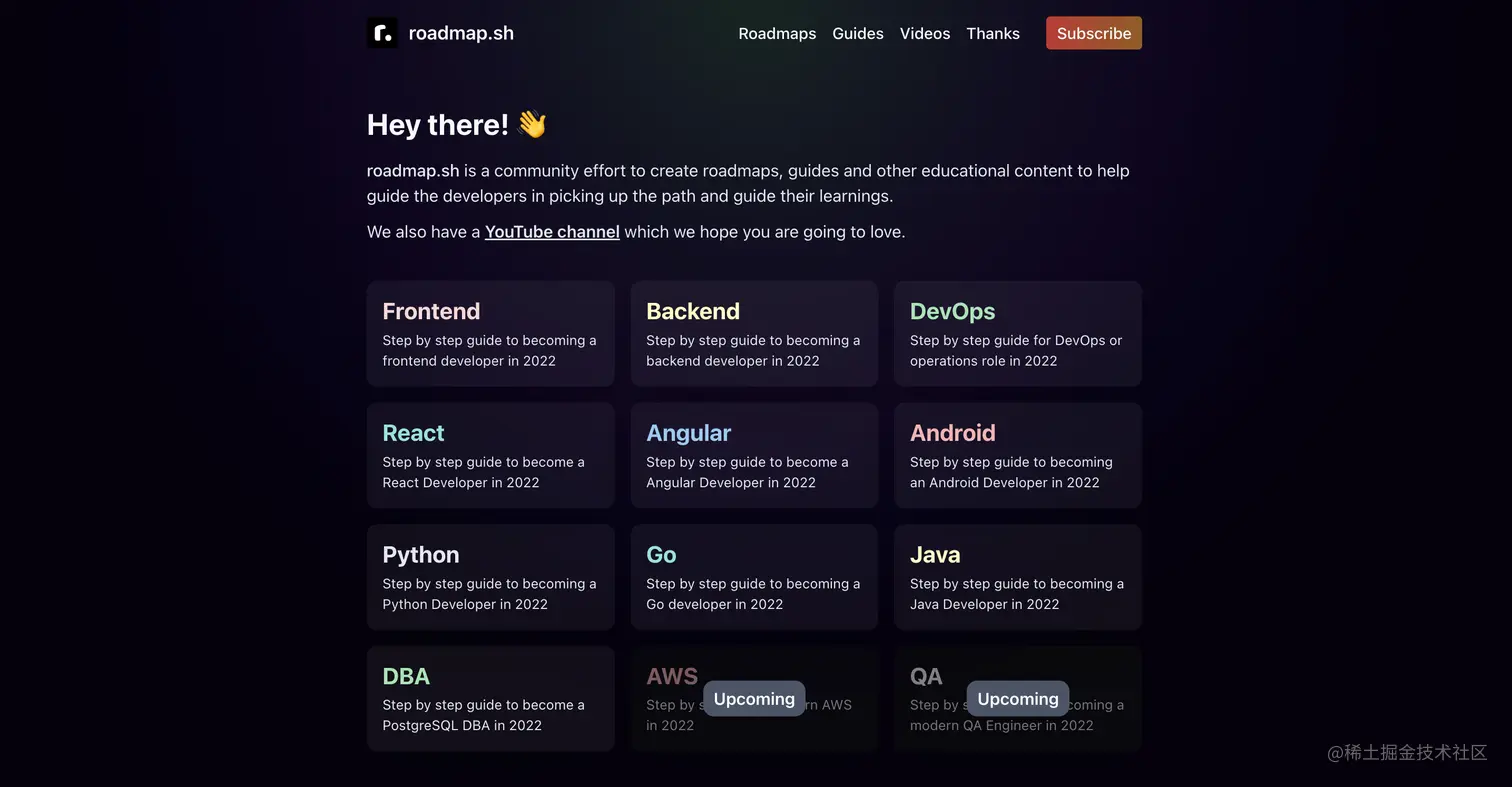Click the roadmap.sh logo icon
Viewport: 1512px width, 787px height.
[x=382, y=33]
